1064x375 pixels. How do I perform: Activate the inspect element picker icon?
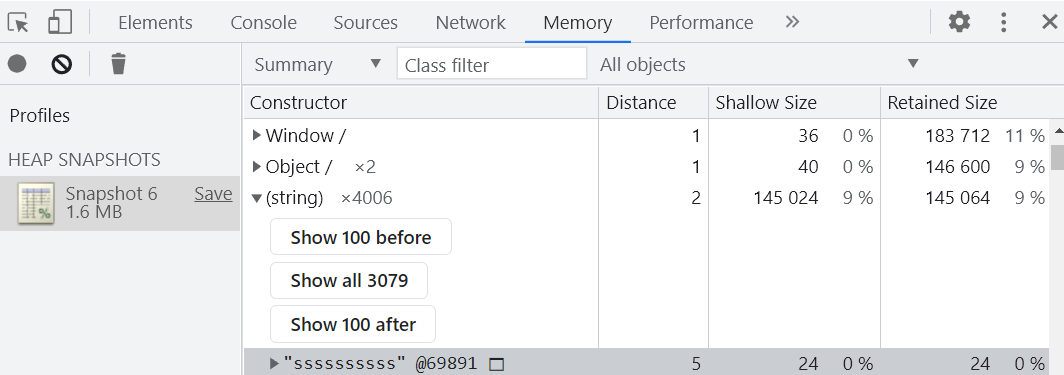tap(18, 22)
